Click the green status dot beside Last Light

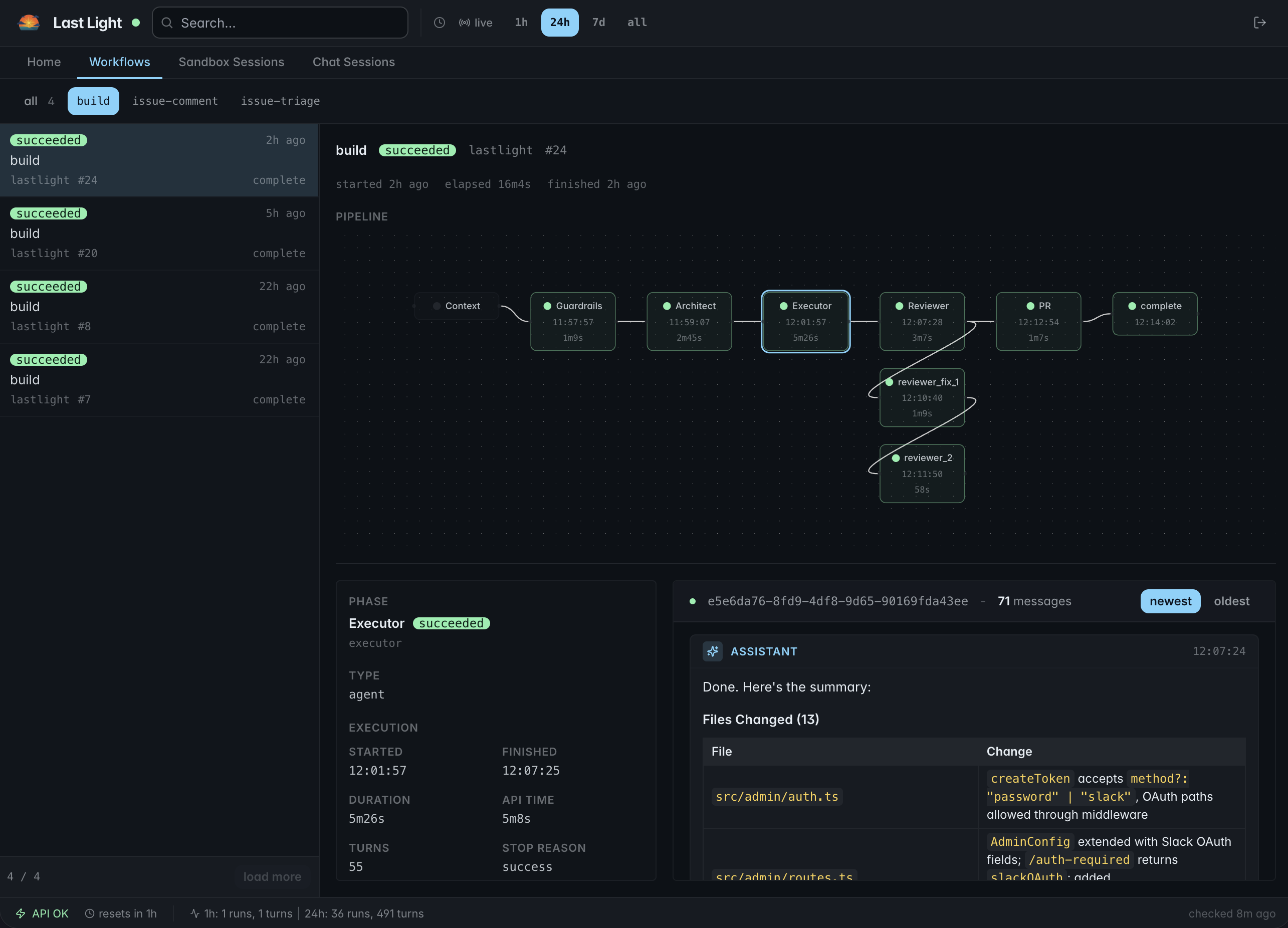136,23
